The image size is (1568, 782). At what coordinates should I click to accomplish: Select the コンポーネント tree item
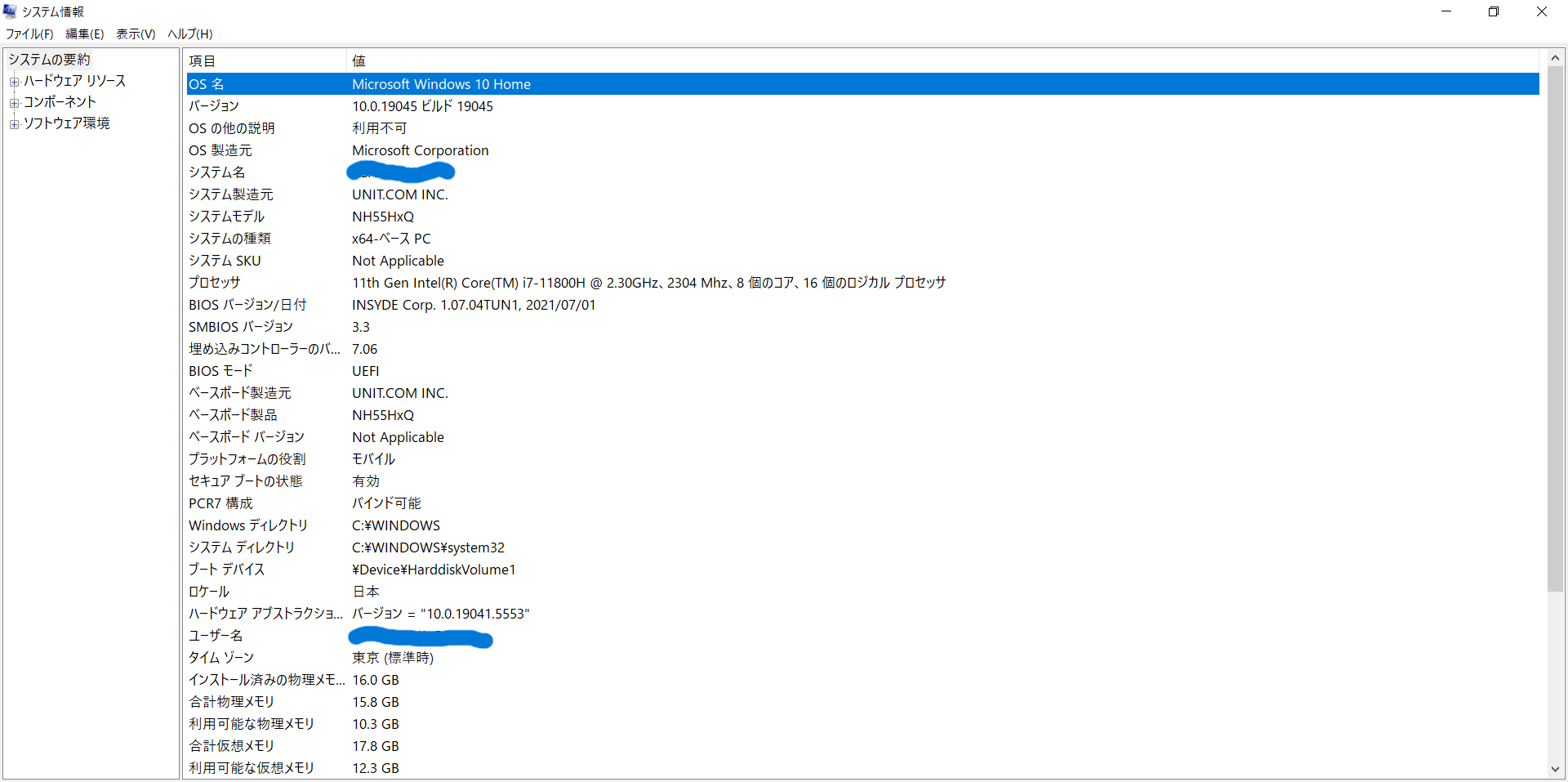point(60,102)
